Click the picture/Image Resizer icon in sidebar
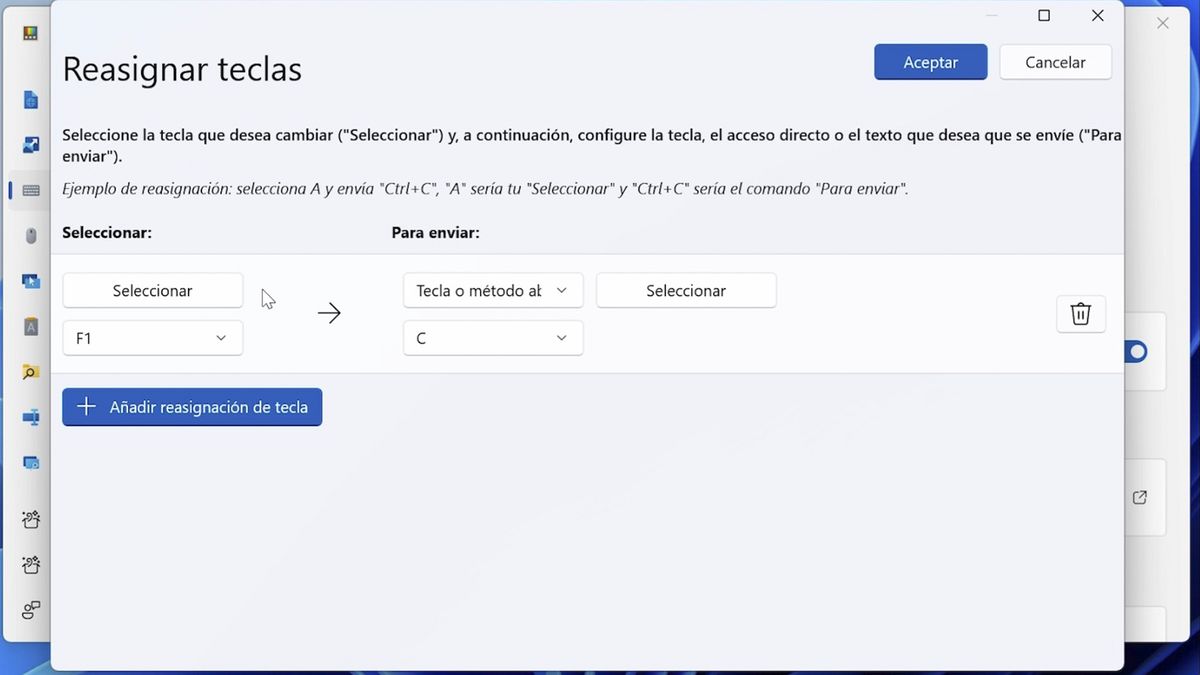The image size is (1200, 675). point(30,145)
